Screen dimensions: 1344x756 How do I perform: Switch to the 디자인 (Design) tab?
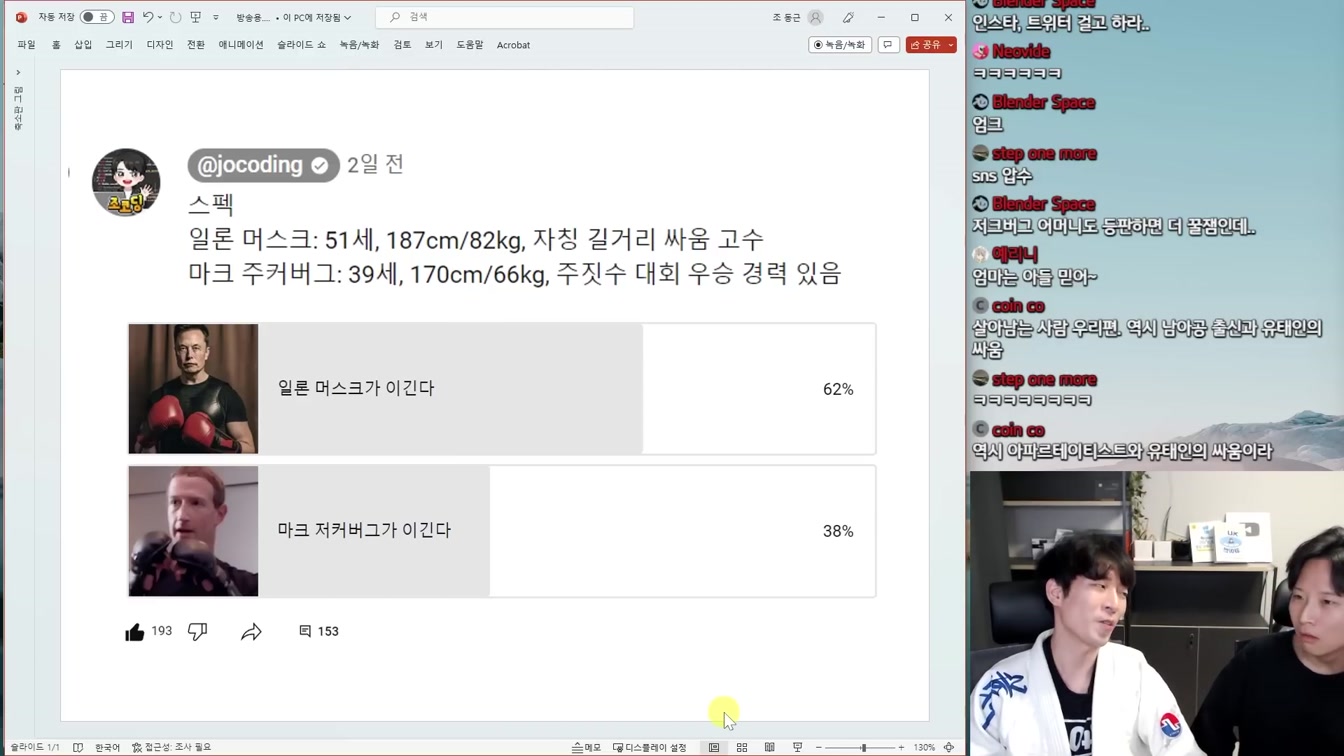pos(160,45)
